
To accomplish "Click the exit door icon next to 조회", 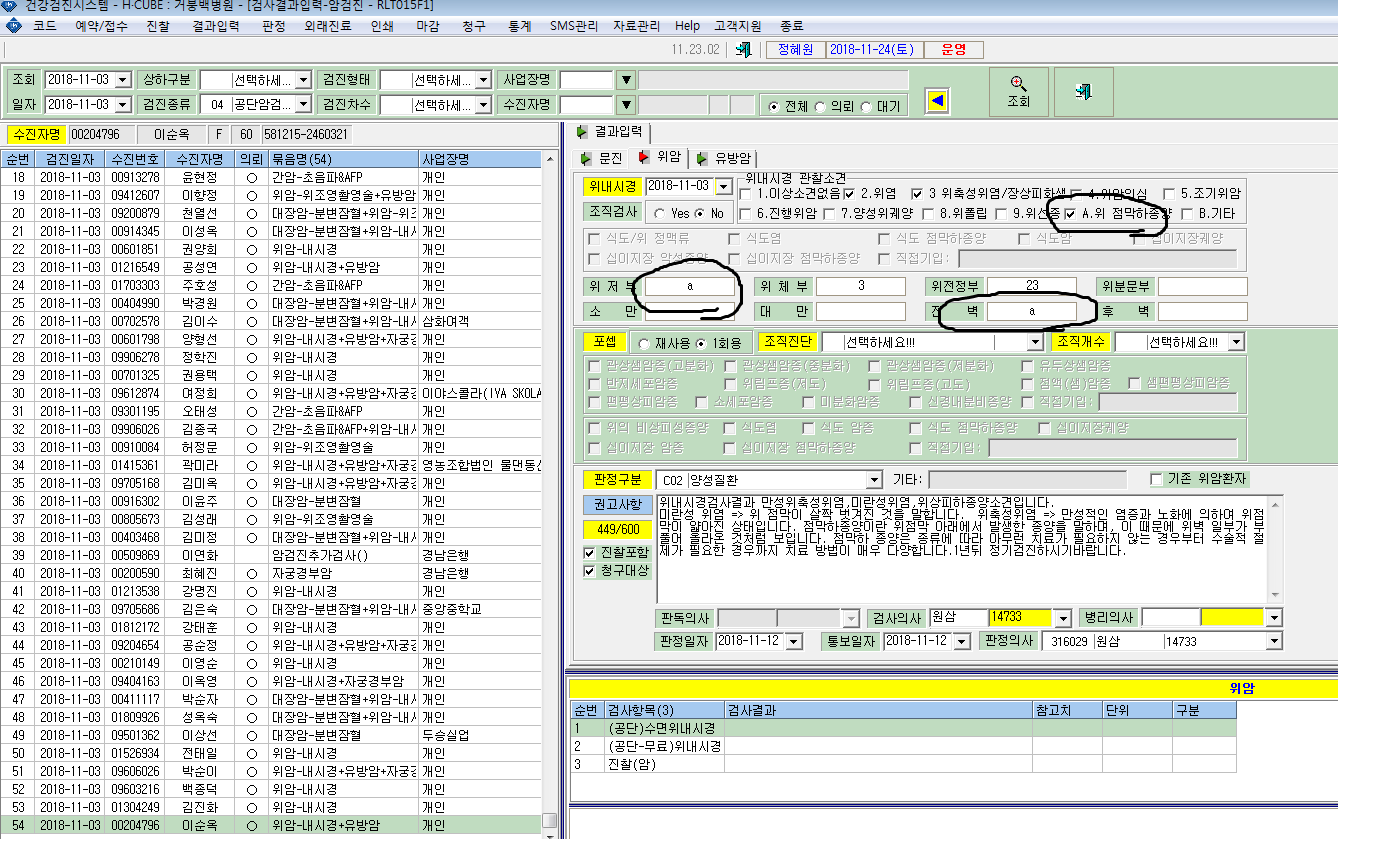I will point(1083,92).
